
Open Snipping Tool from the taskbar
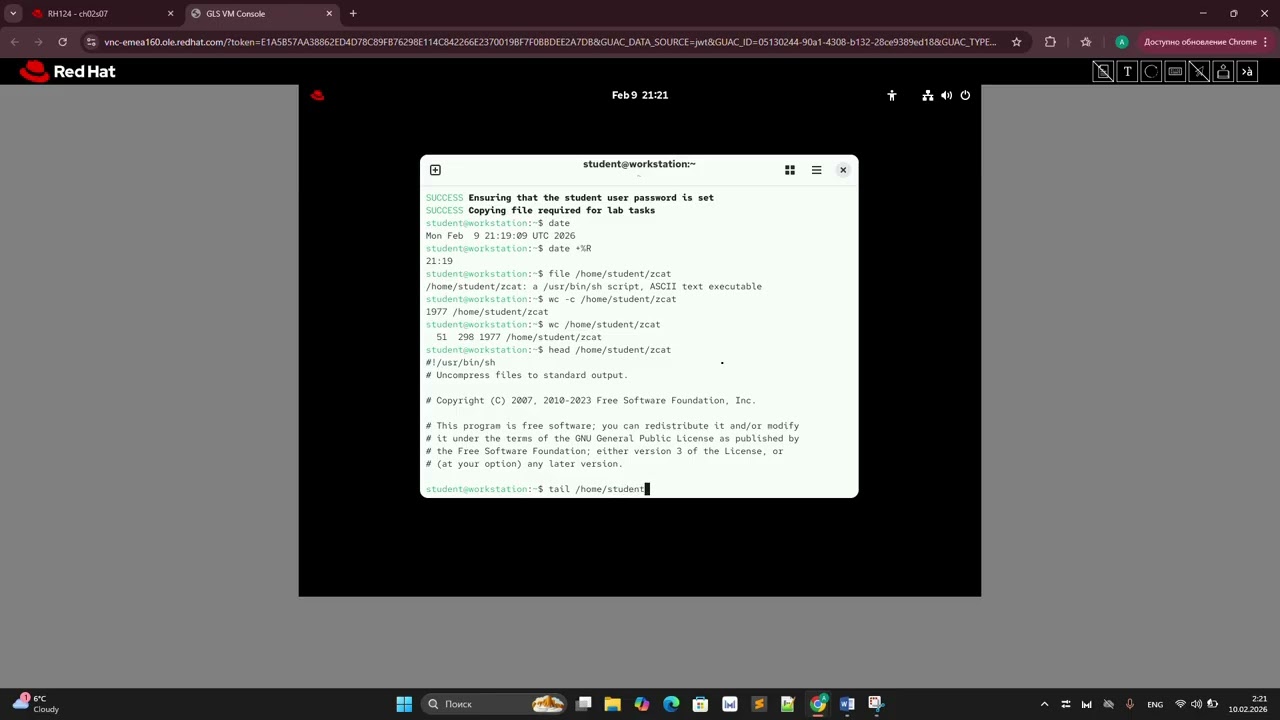click(876, 704)
